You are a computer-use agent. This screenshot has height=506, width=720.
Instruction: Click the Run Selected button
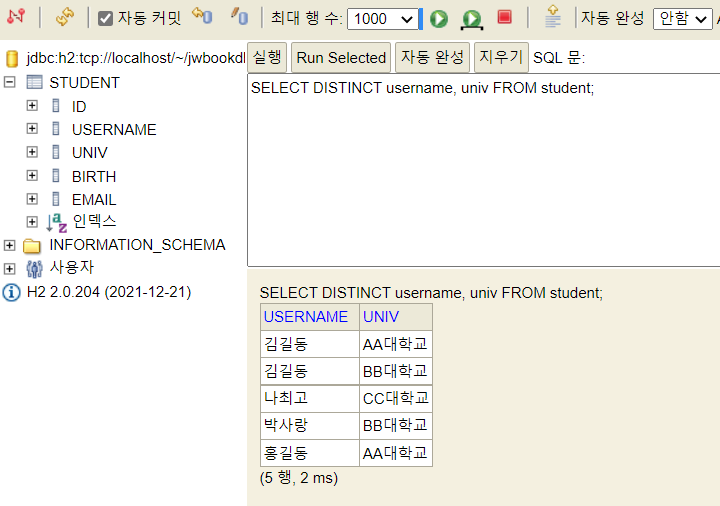click(x=341, y=57)
